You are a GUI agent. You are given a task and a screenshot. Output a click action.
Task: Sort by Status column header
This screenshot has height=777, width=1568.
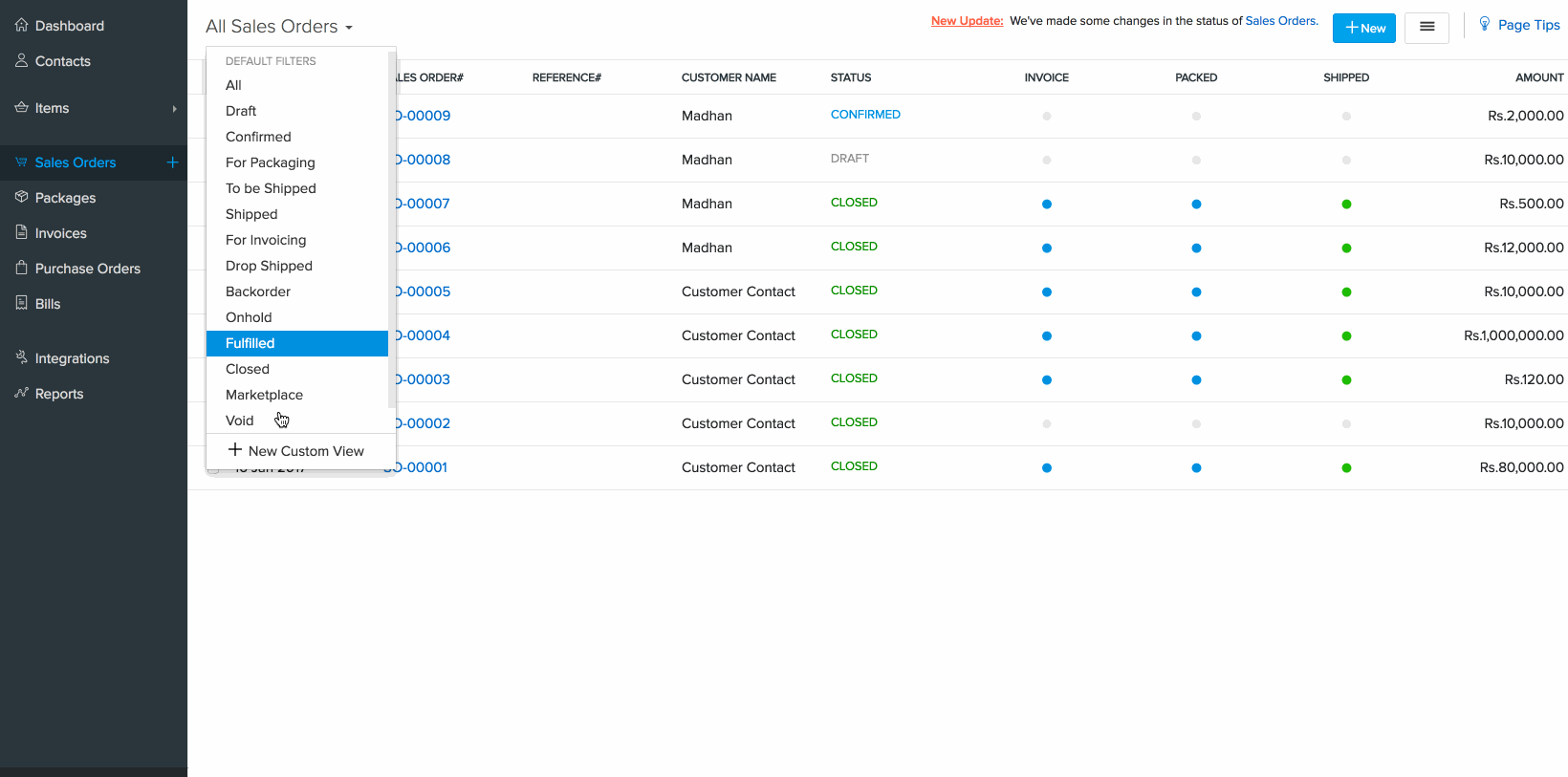coord(851,77)
